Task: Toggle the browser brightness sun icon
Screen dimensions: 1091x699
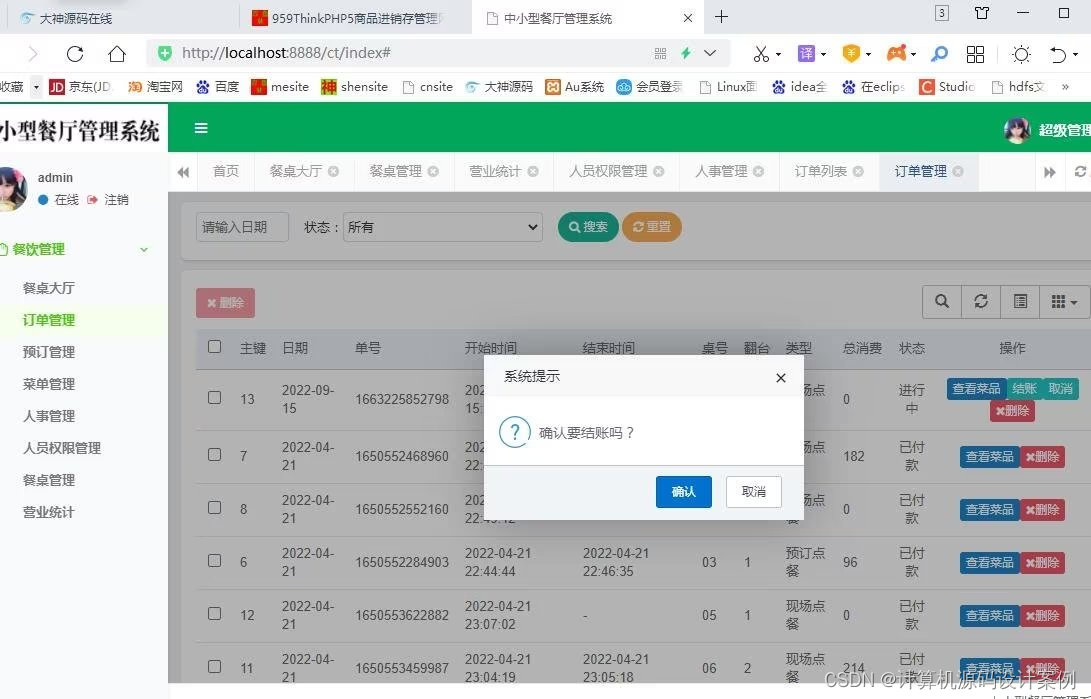Action: [1021, 54]
